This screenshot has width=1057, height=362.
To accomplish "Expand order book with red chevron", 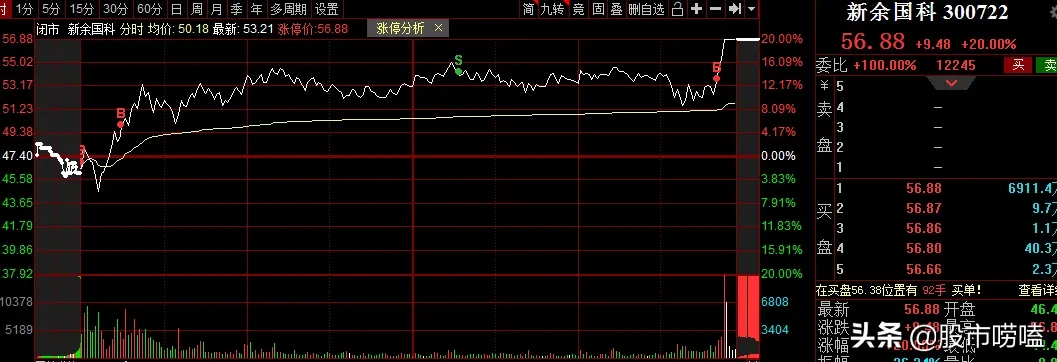I will (952, 83).
